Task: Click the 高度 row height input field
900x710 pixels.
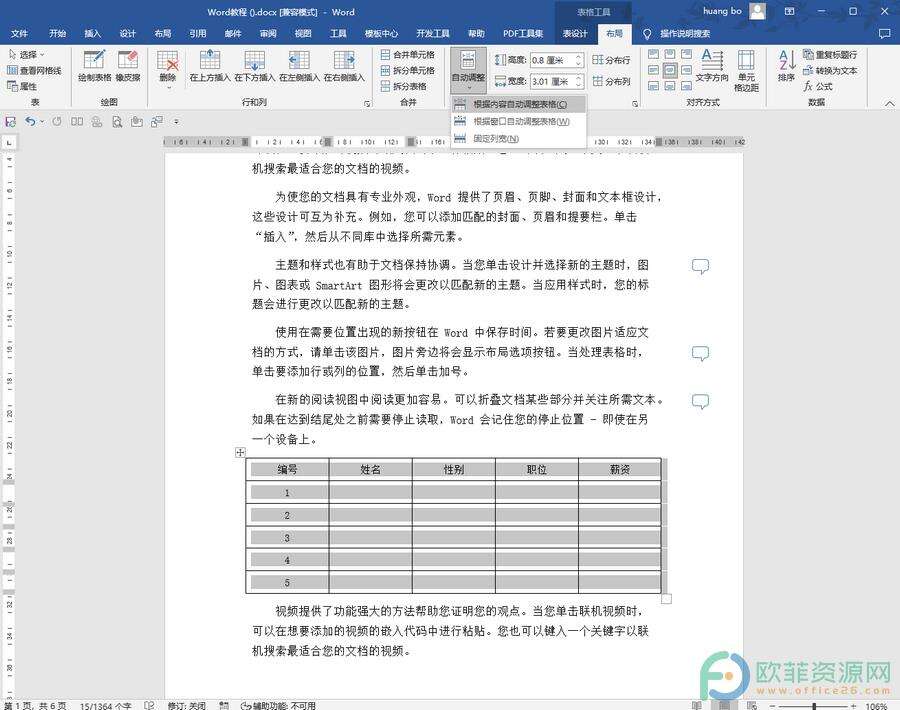Action: pos(556,60)
